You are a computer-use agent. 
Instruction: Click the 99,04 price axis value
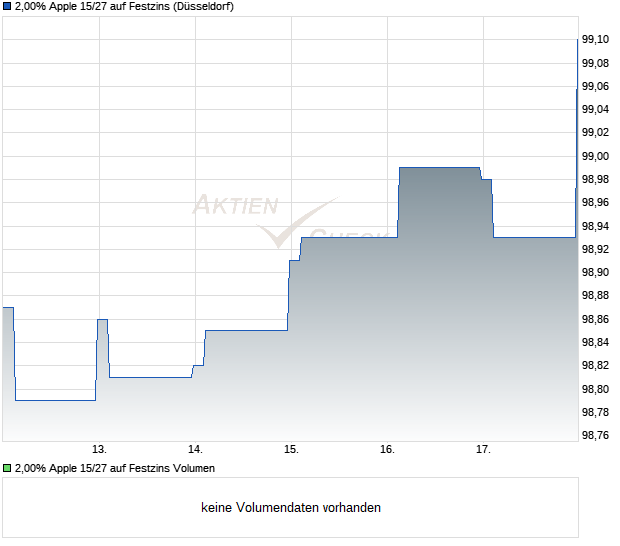(595, 110)
